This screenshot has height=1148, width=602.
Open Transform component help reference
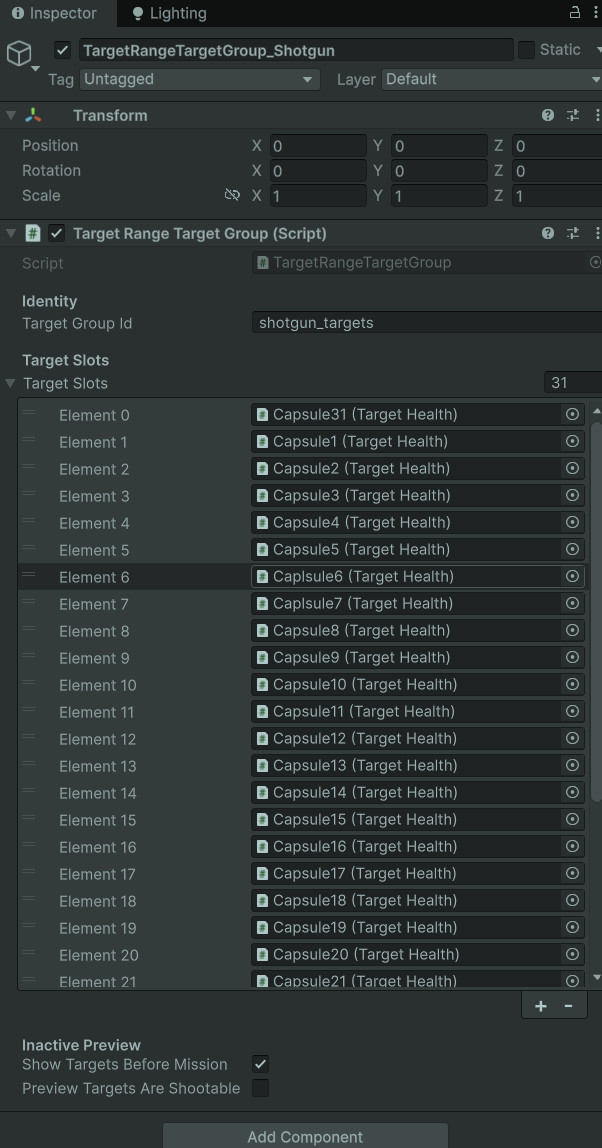[x=548, y=115]
